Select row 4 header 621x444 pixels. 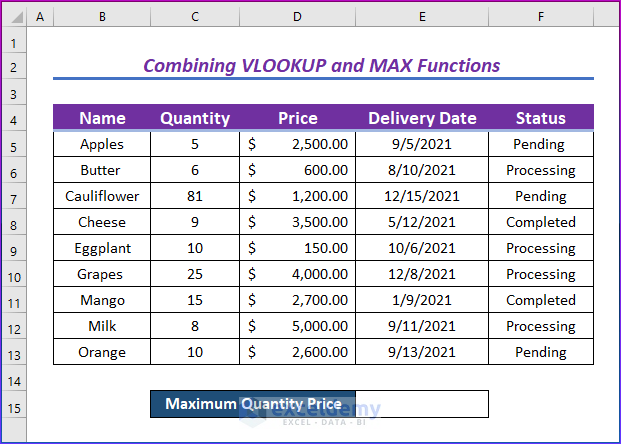[13, 119]
